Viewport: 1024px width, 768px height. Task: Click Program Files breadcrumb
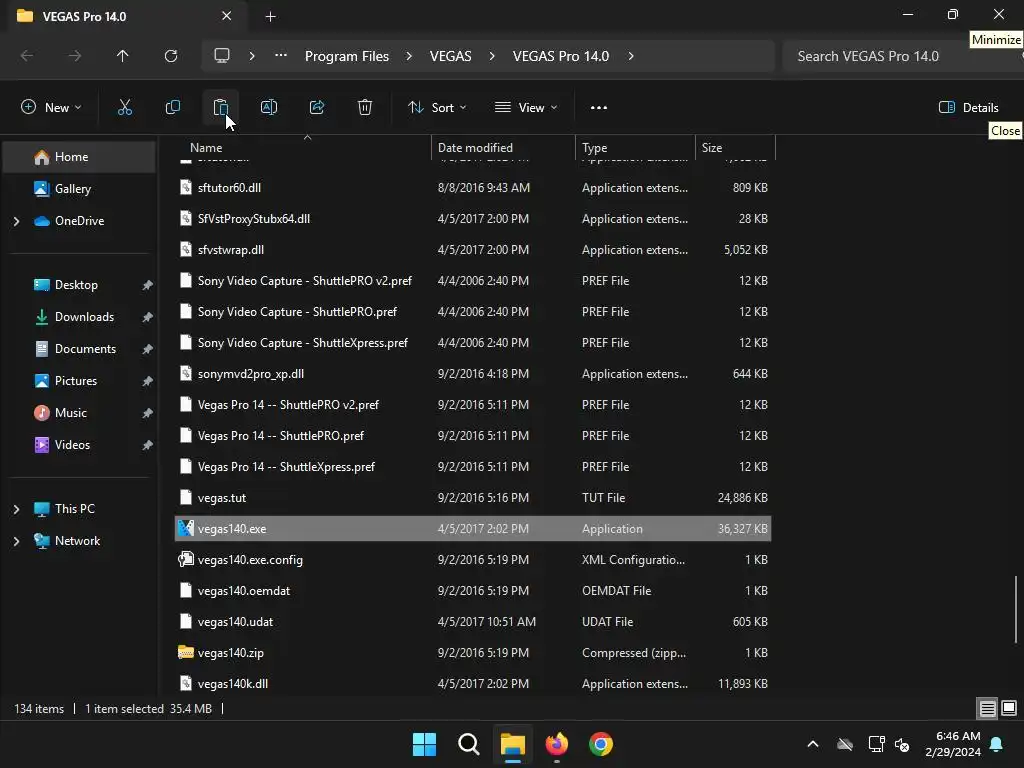tap(347, 56)
